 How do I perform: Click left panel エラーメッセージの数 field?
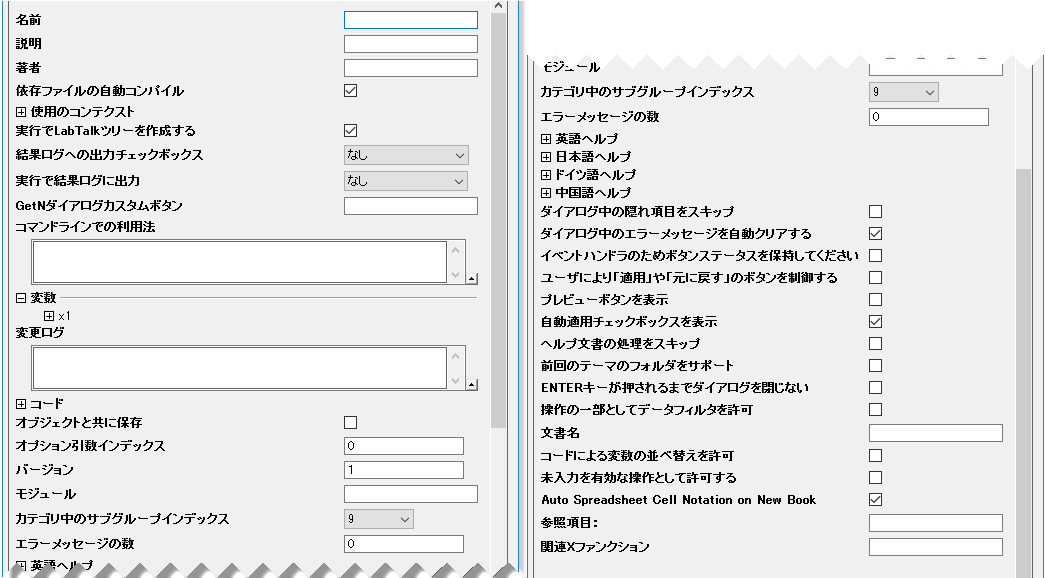coord(404,544)
